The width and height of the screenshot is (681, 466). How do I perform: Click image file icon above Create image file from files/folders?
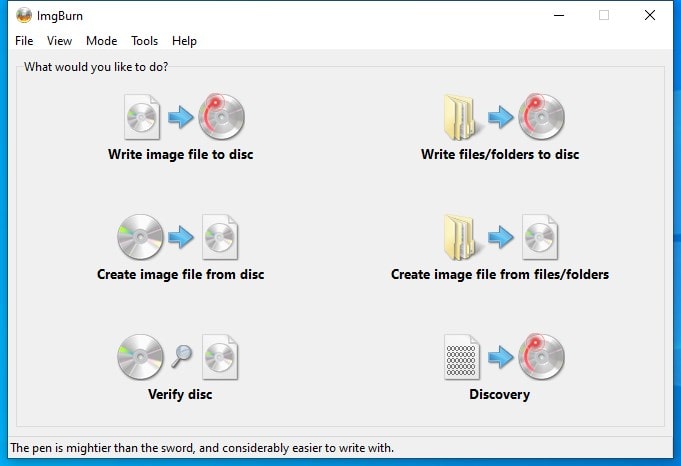(x=540, y=237)
